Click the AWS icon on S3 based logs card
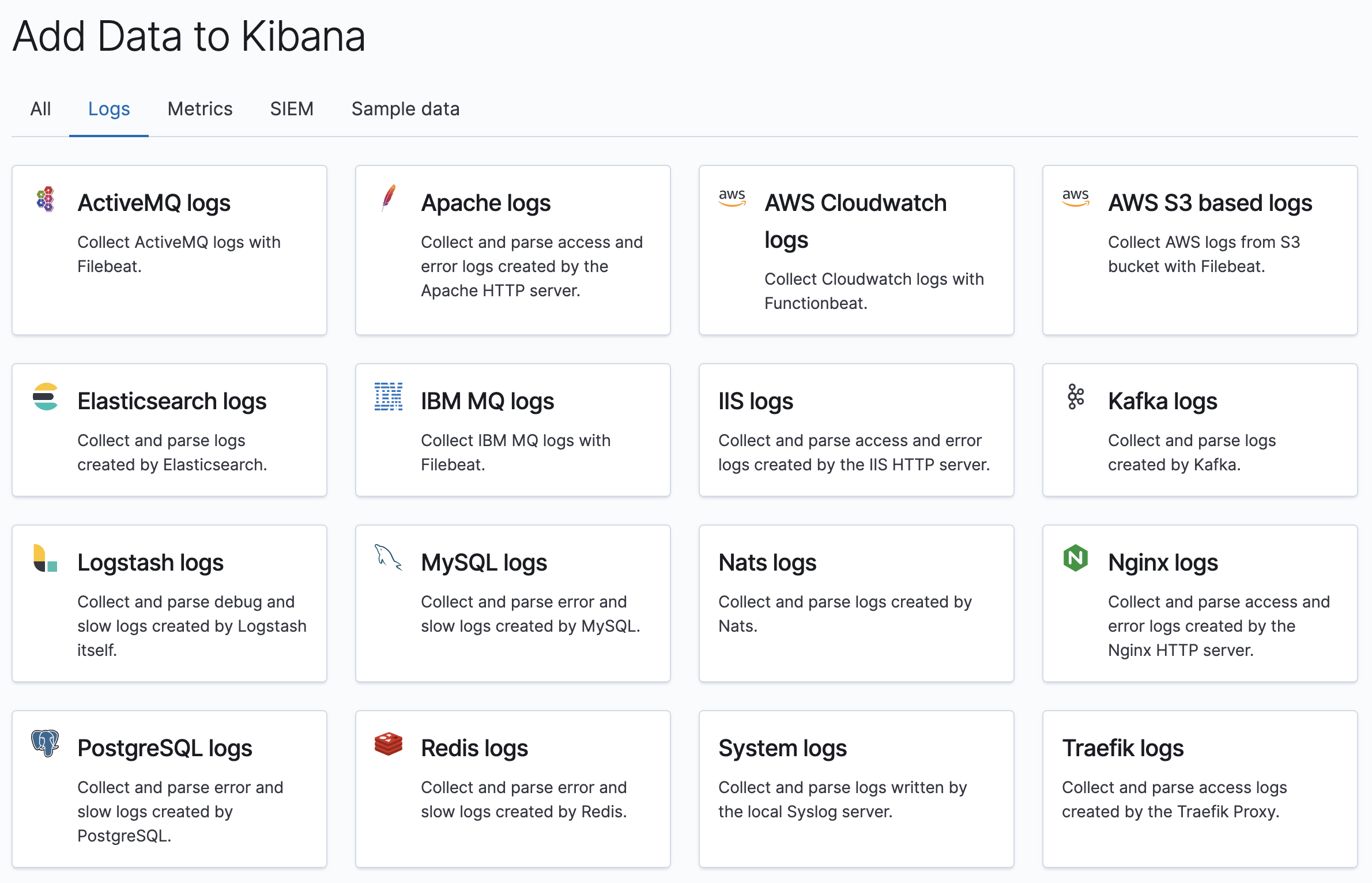 (x=1075, y=198)
